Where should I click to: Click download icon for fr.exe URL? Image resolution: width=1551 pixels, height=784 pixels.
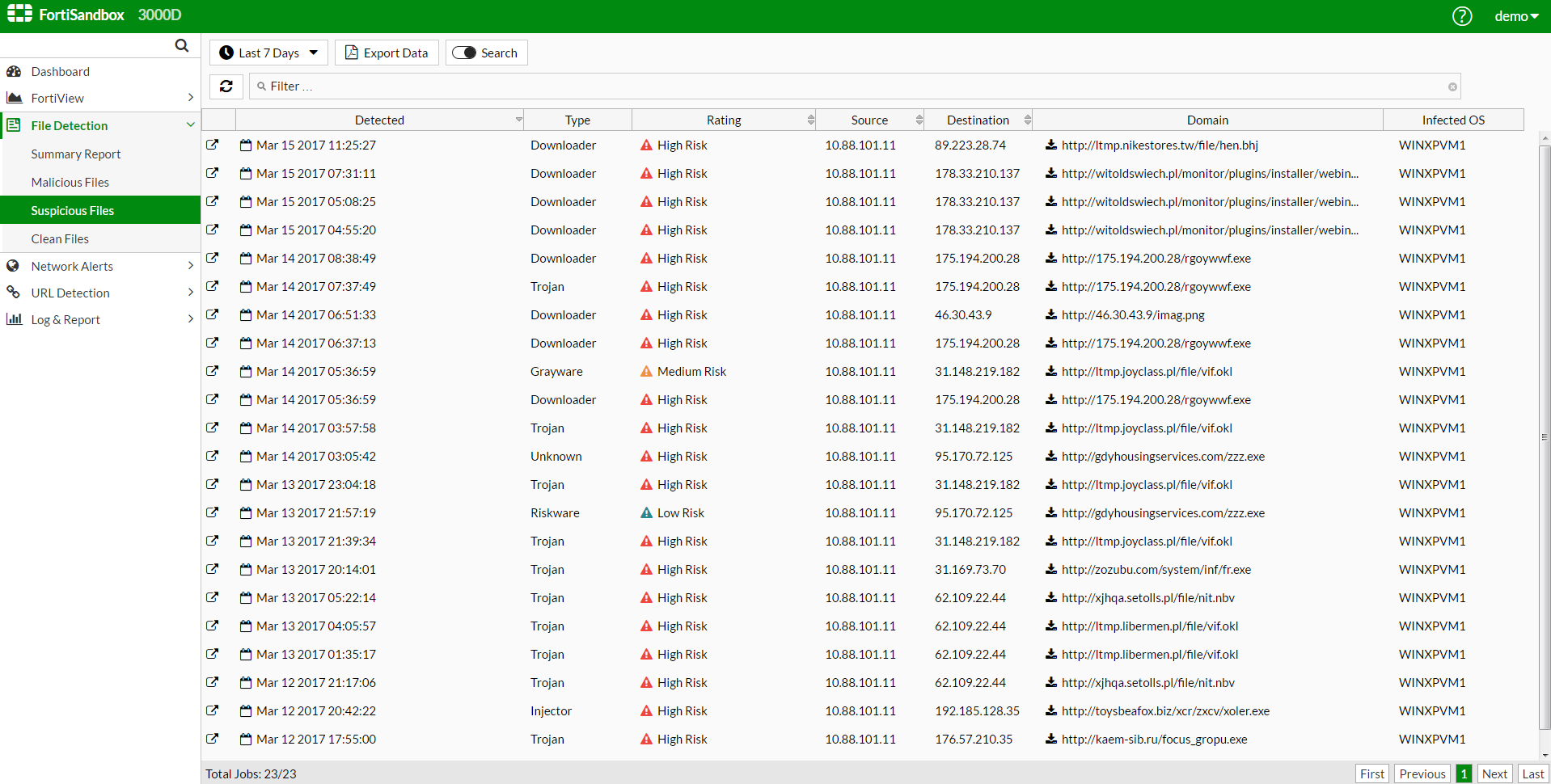tap(1051, 569)
